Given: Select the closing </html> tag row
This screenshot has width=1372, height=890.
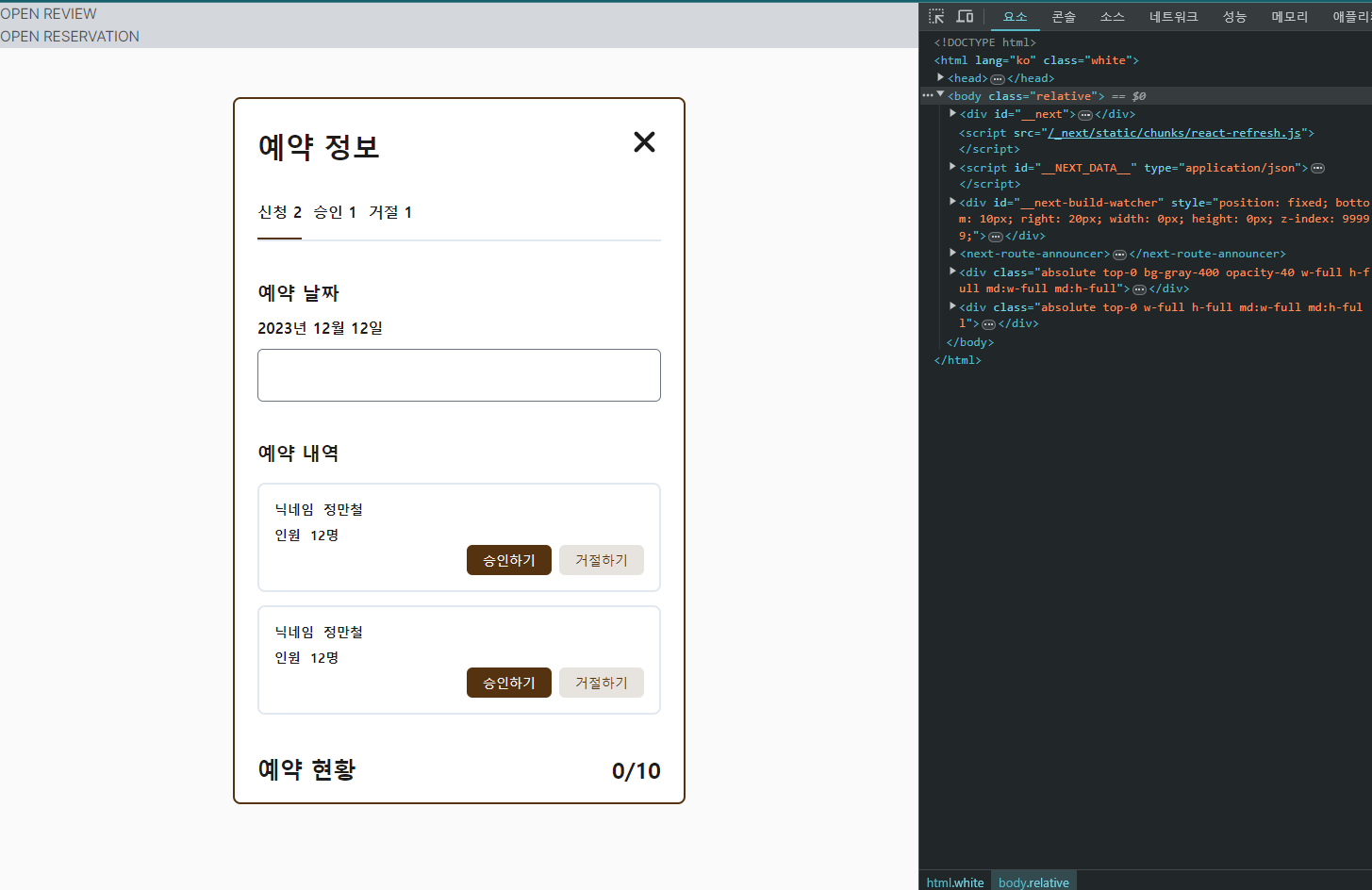Looking at the screenshot, I should tap(957, 360).
